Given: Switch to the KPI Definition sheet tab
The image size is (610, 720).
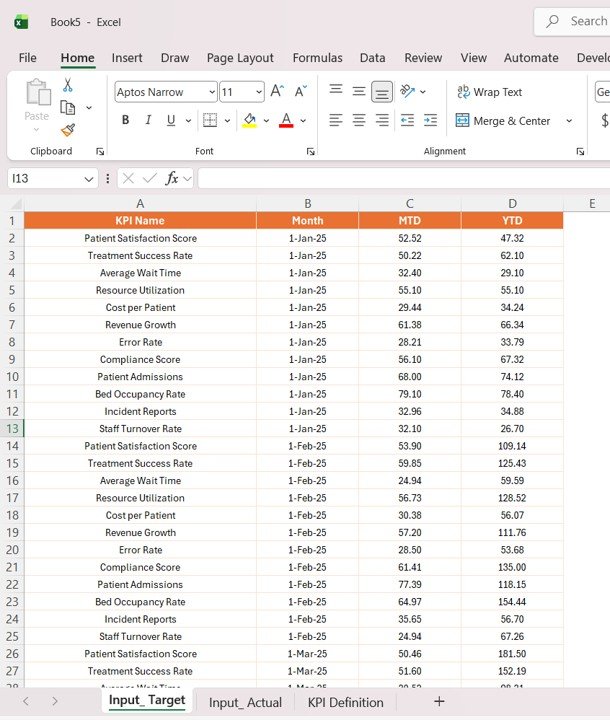Looking at the screenshot, I should pyautogui.click(x=345, y=702).
